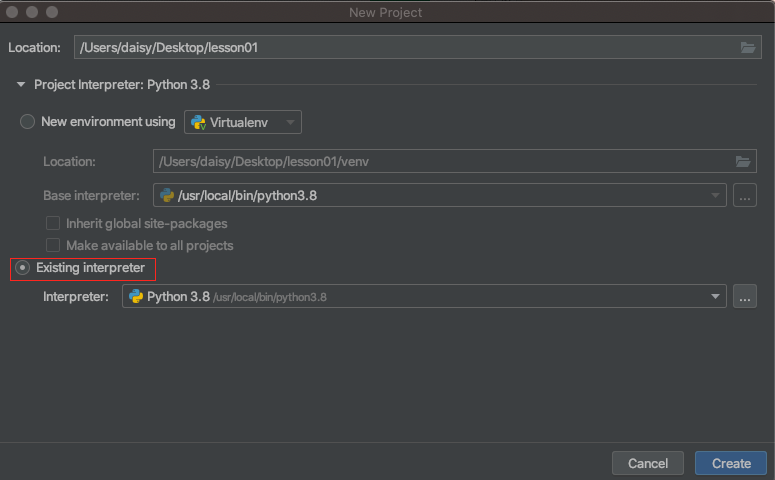Browse folder for venv Location field
Viewport: 775px width, 480px height.
pyautogui.click(x=743, y=161)
